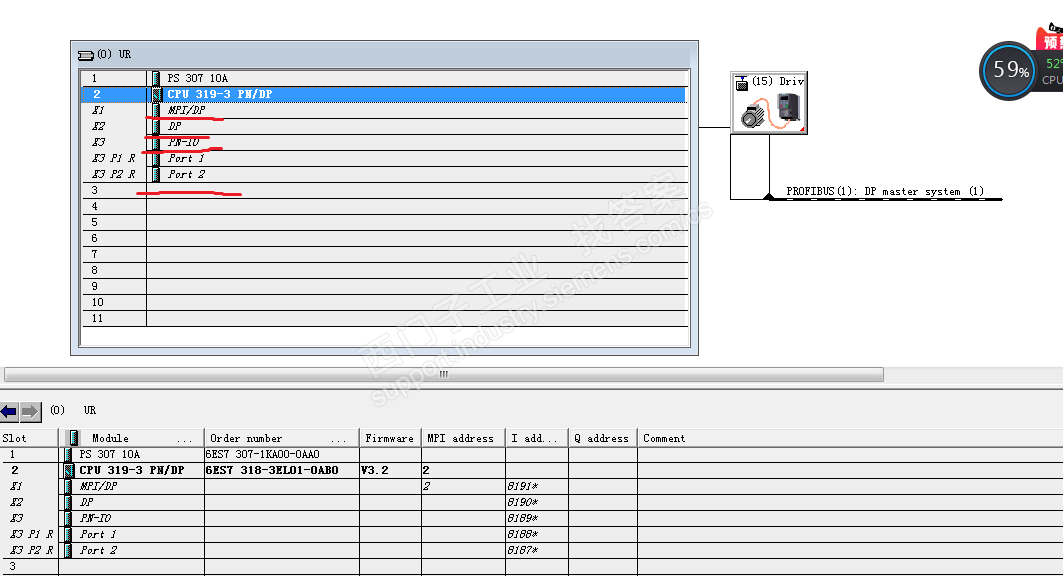Viewport: 1063px width, 576px height.
Task: Click firmware V3.2 cell
Action: click(x=390, y=470)
